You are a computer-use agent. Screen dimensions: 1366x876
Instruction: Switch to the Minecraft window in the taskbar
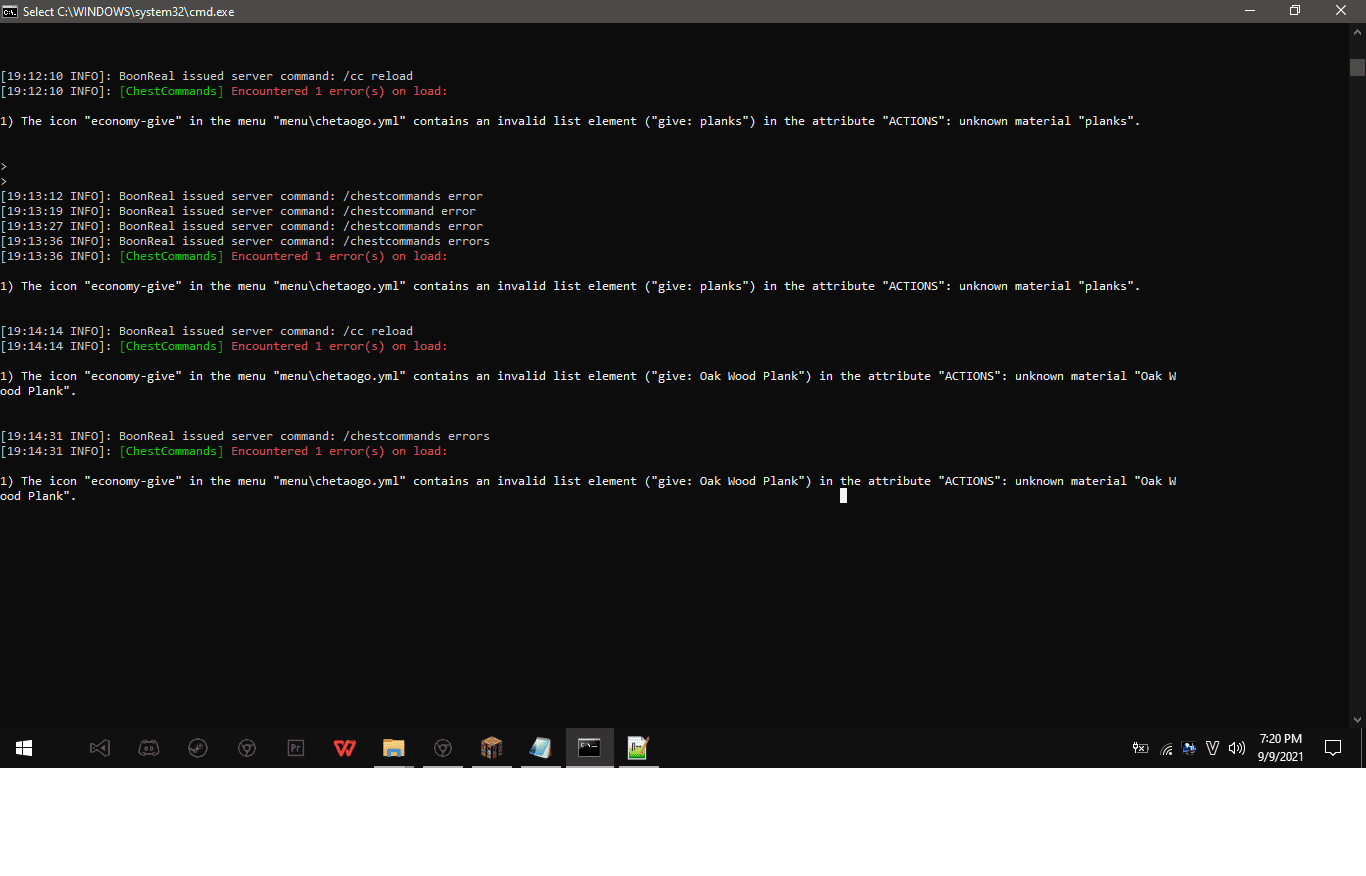pyautogui.click(x=491, y=748)
